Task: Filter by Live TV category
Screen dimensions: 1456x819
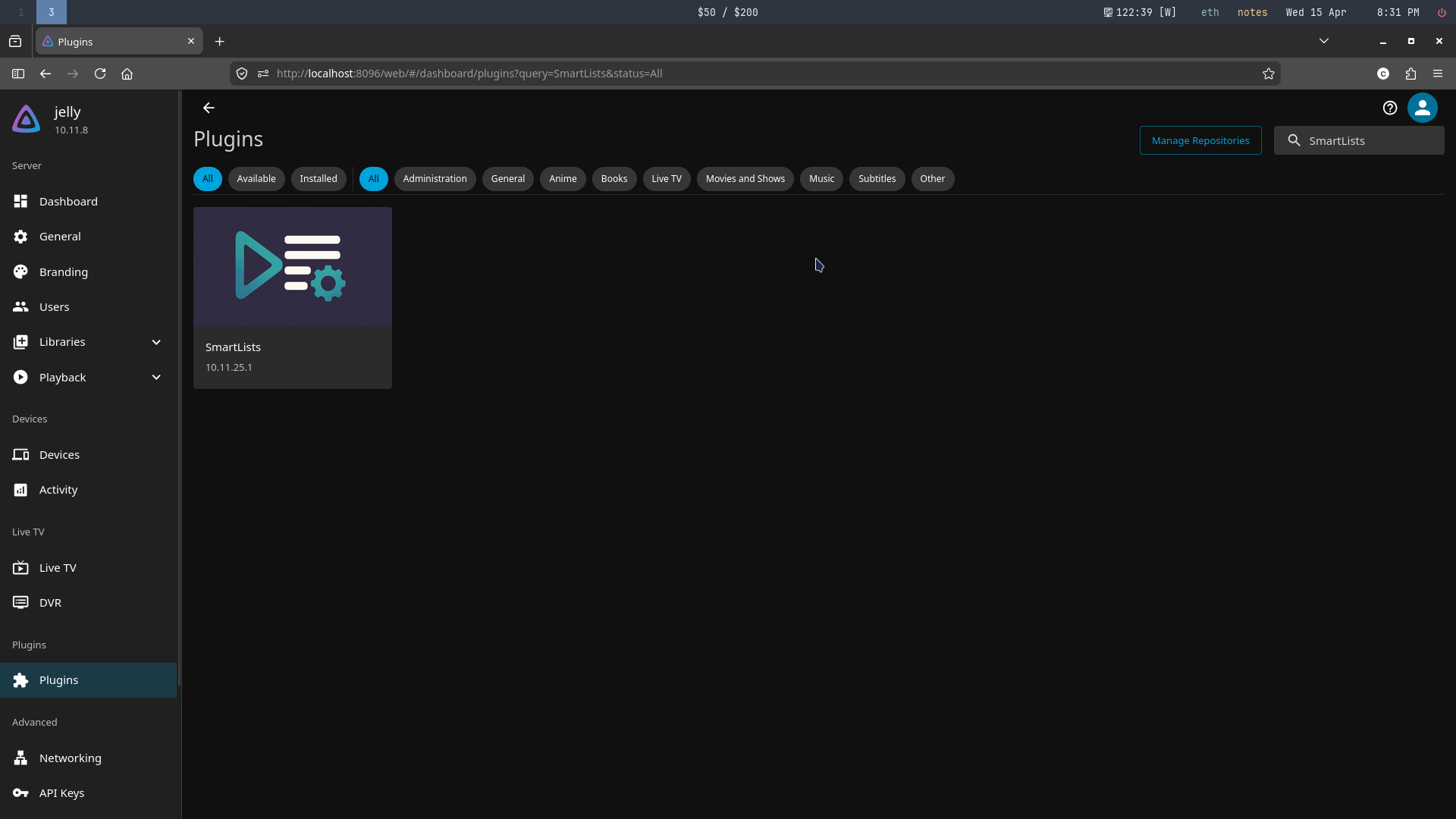Action: 667,179
